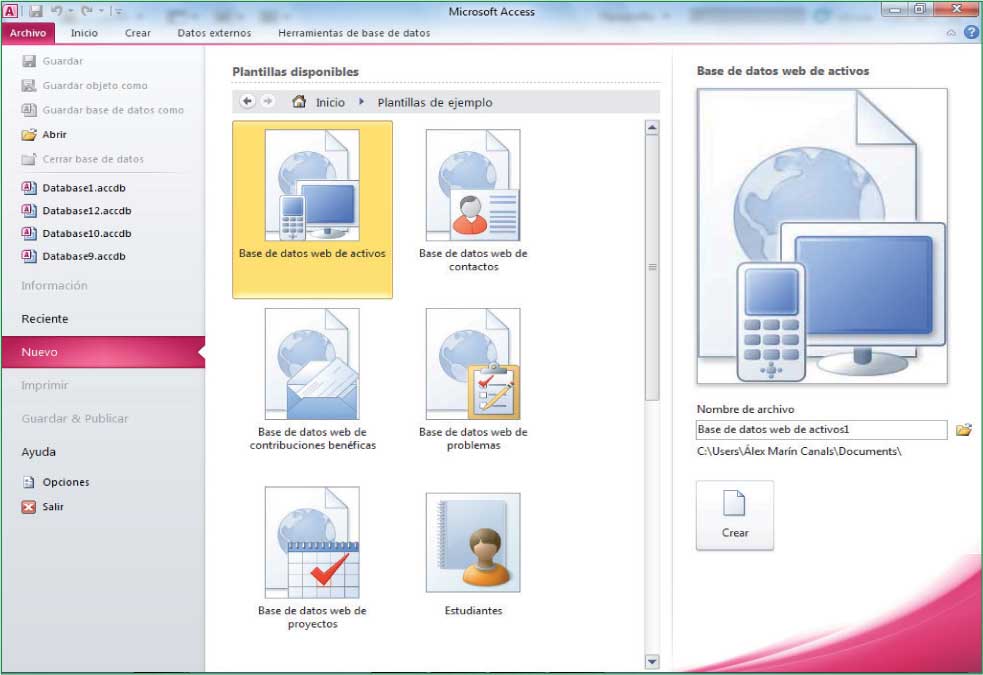
Task: Open Herramientas de base de datos tab
Action: pyautogui.click(x=354, y=33)
